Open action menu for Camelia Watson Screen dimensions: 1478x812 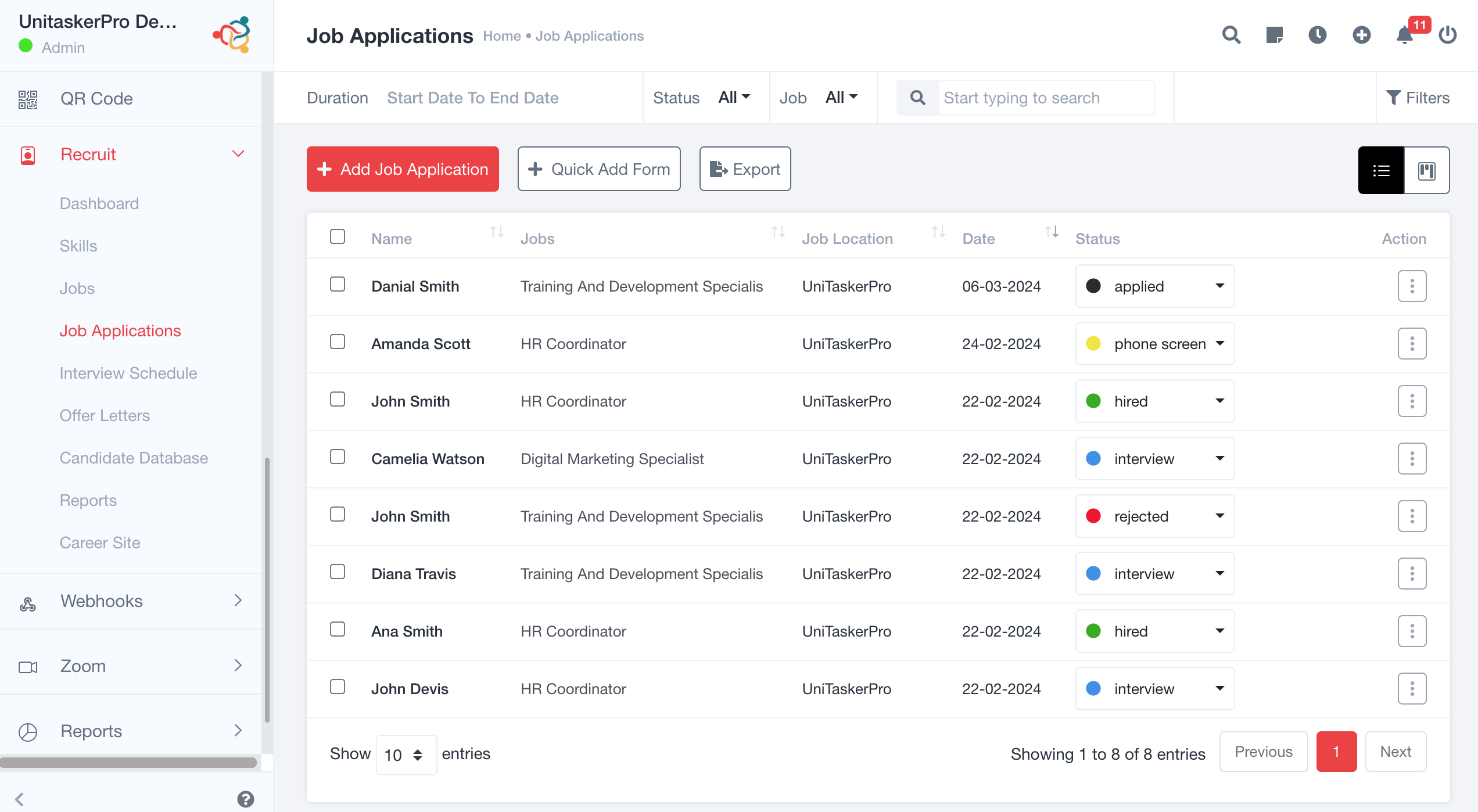[x=1412, y=458]
